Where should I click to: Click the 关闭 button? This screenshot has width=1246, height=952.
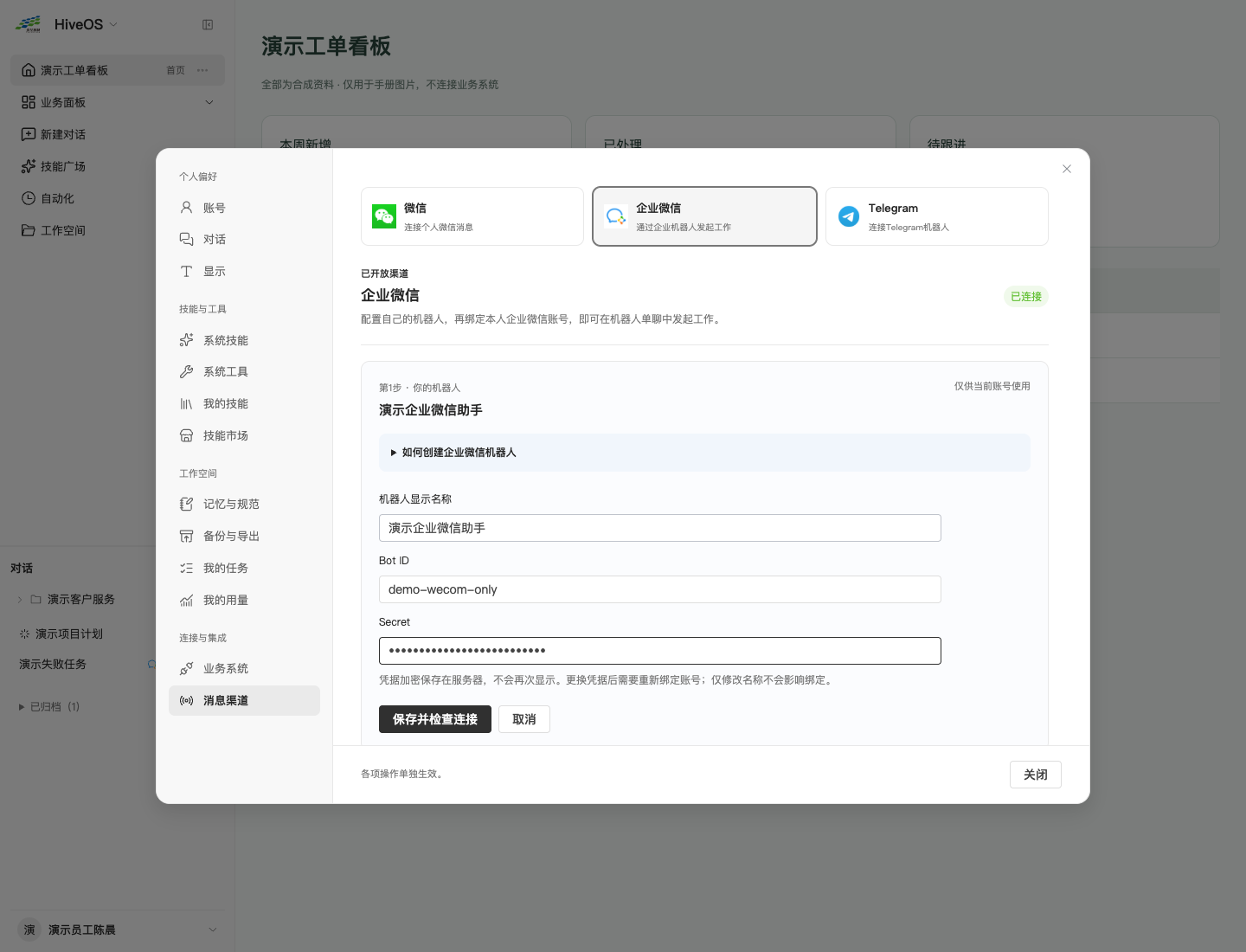pyautogui.click(x=1036, y=775)
